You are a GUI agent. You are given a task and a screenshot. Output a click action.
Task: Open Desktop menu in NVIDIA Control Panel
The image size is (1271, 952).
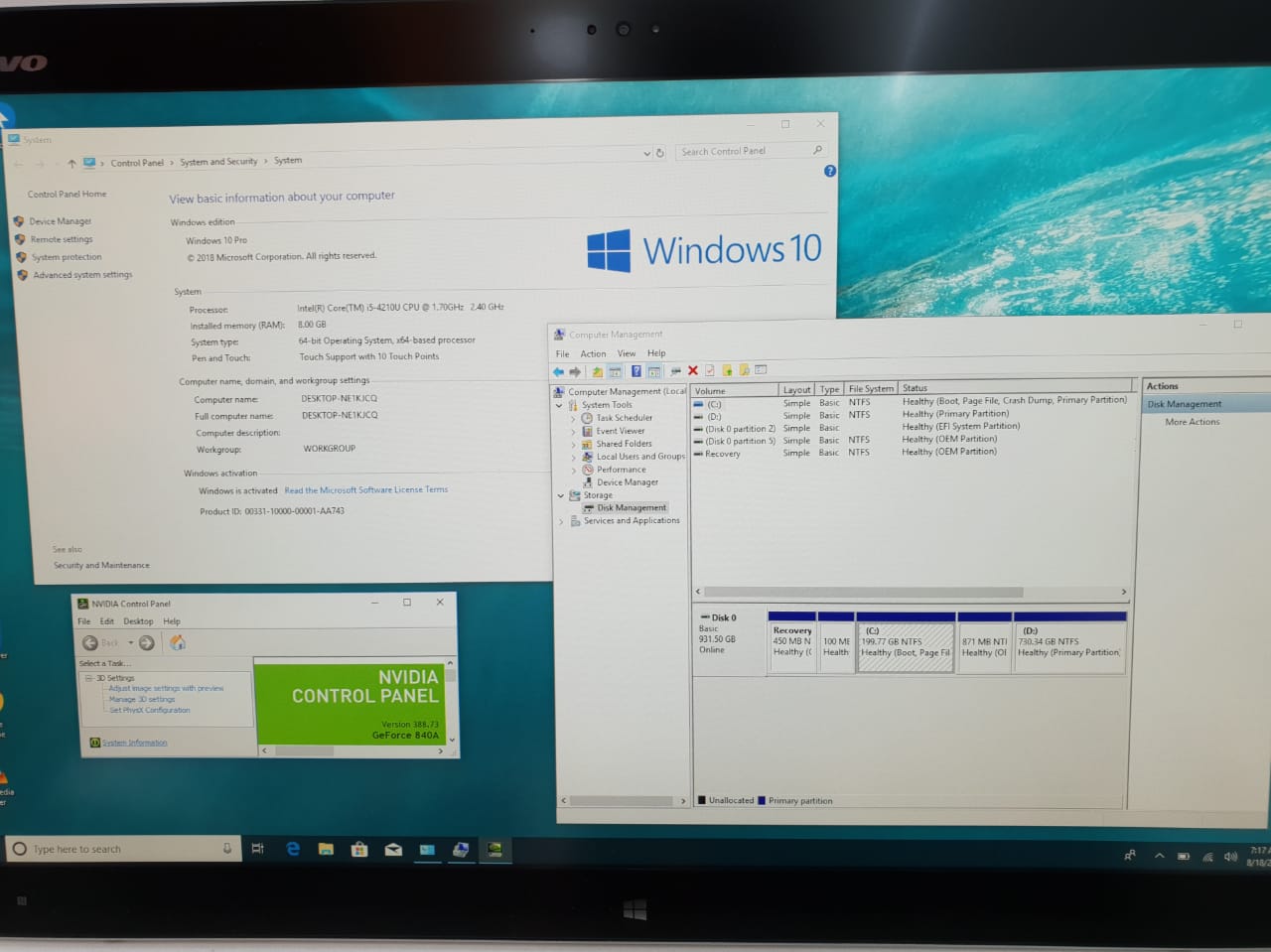tap(138, 621)
